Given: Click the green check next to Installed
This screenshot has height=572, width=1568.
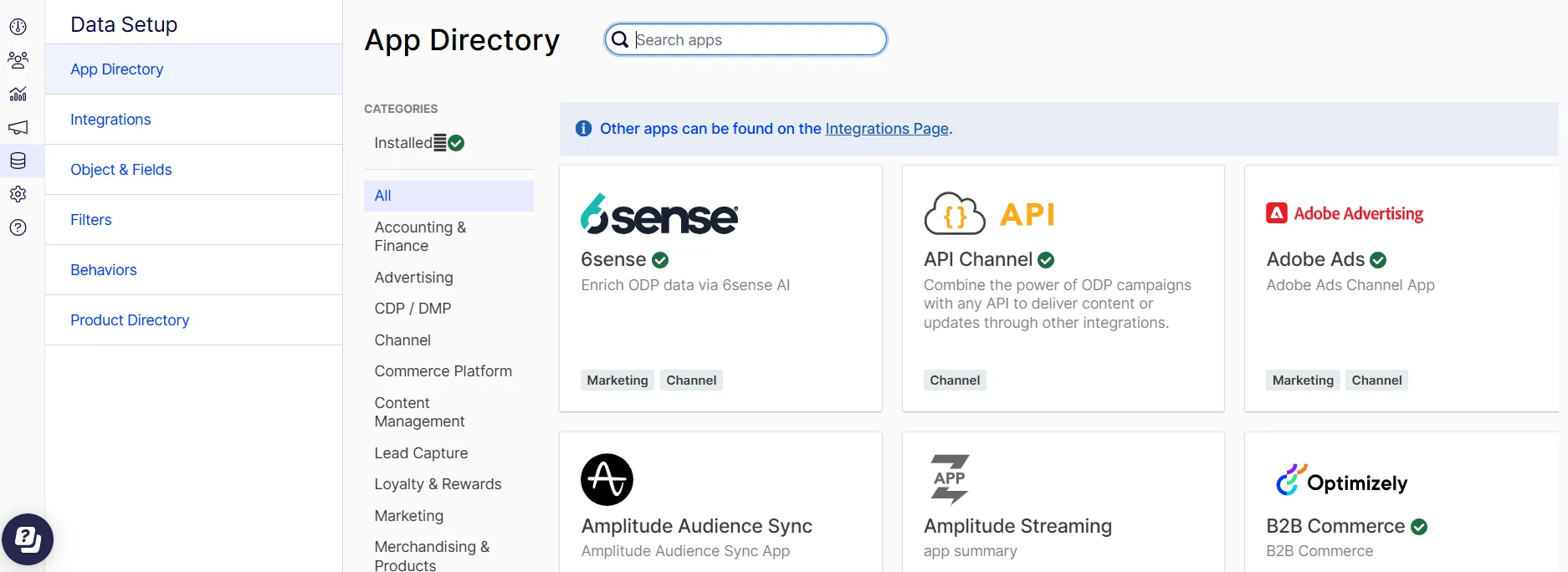Looking at the screenshot, I should click(x=456, y=143).
